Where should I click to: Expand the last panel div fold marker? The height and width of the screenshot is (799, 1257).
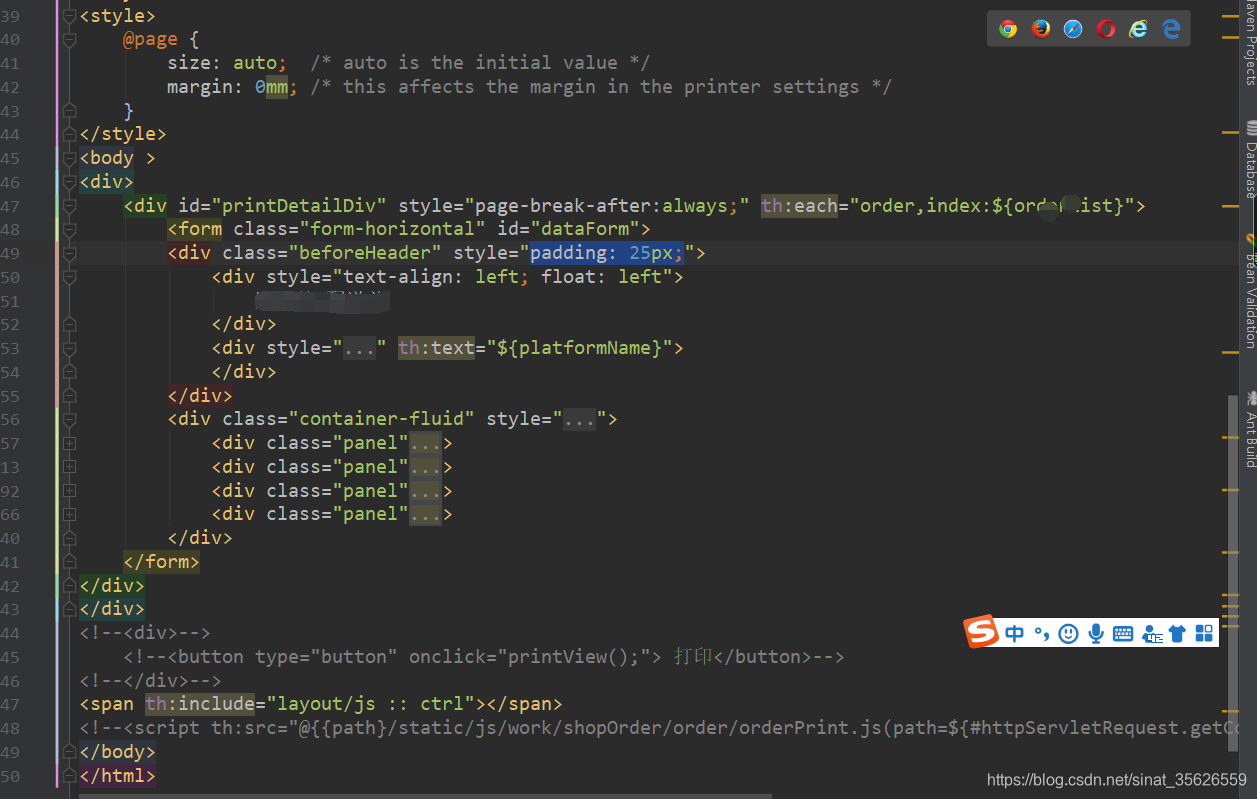[69, 514]
